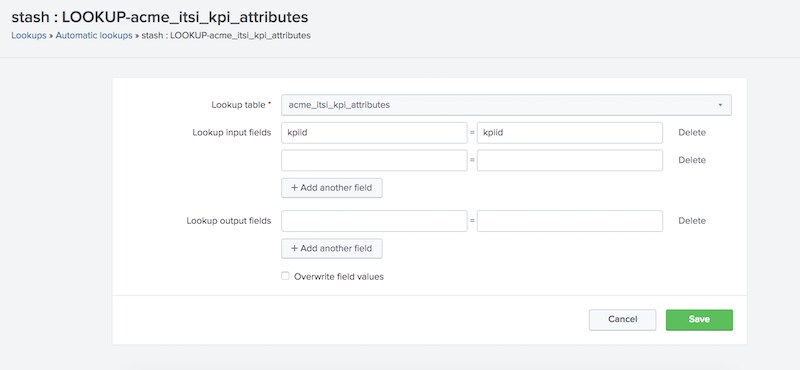
Task: Click the page title stash : LOOKUP-acme_itsi_kpi_attributes
Action: [x=160, y=17]
